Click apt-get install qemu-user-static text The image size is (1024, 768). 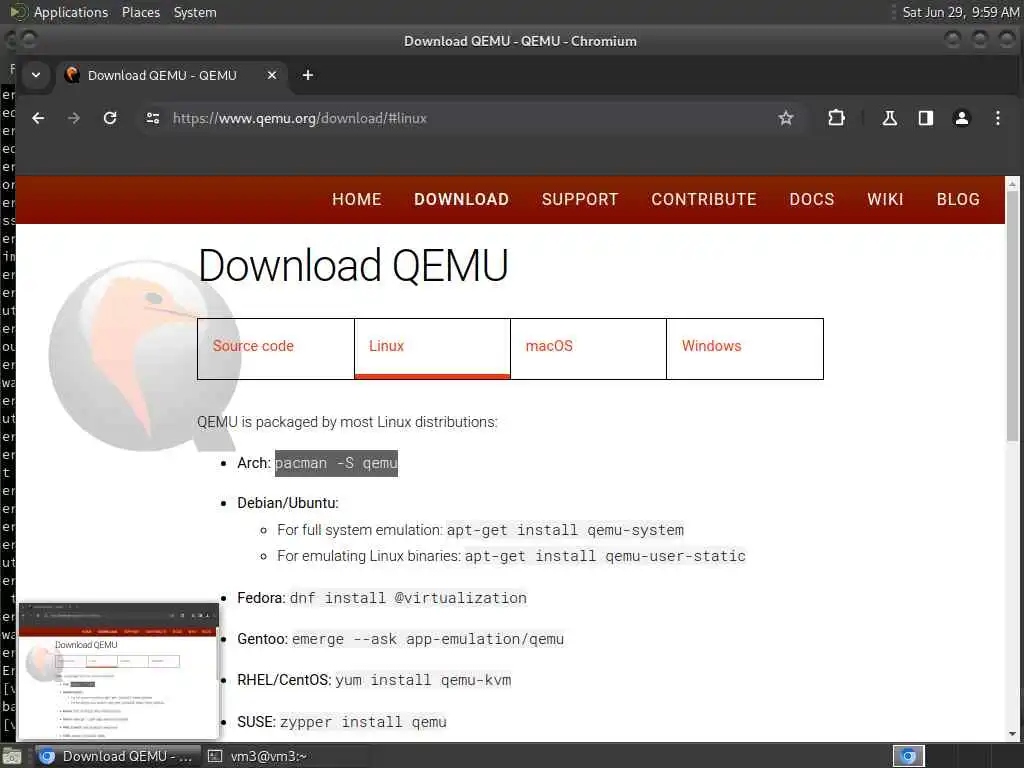[x=605, y=556]
